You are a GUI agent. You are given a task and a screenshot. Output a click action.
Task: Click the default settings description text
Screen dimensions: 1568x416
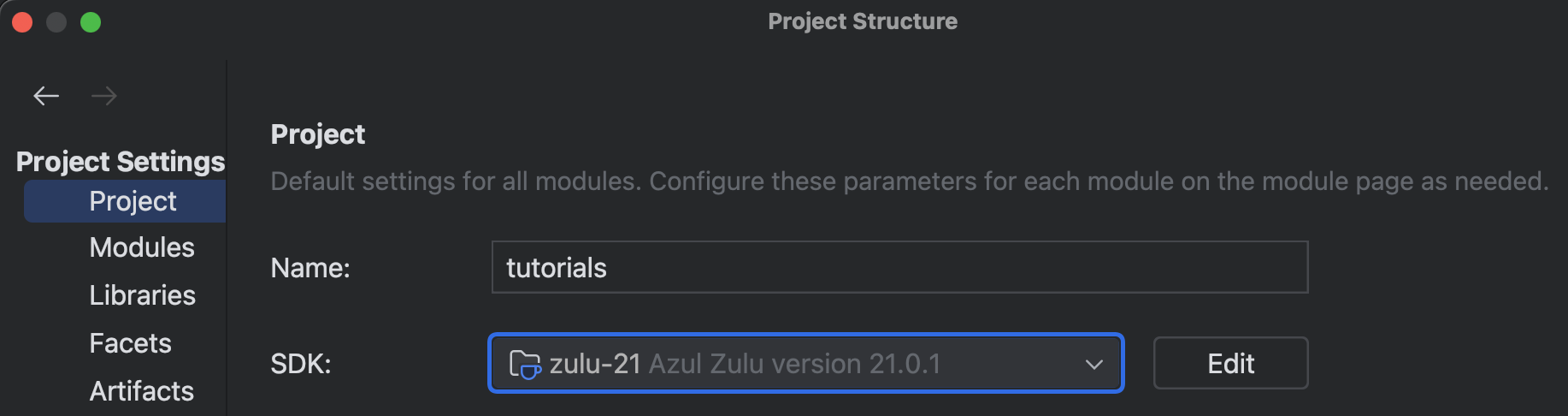coord(910,181)
